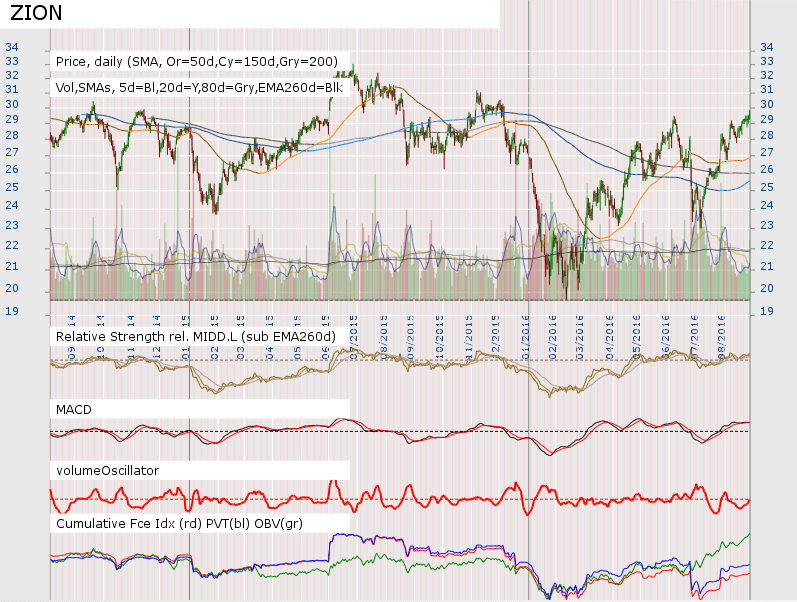Click price value 30 on the right axis
This screenshot has width=797, height=602.
pyautogui.click(x=767, y=104)
